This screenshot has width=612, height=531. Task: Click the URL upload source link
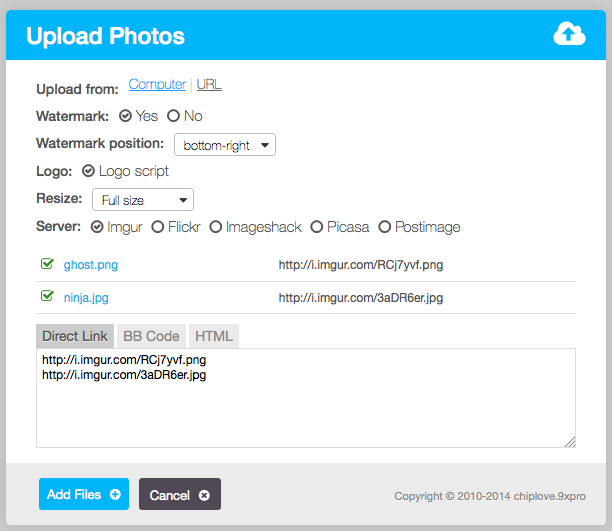(x=209, y=84)
